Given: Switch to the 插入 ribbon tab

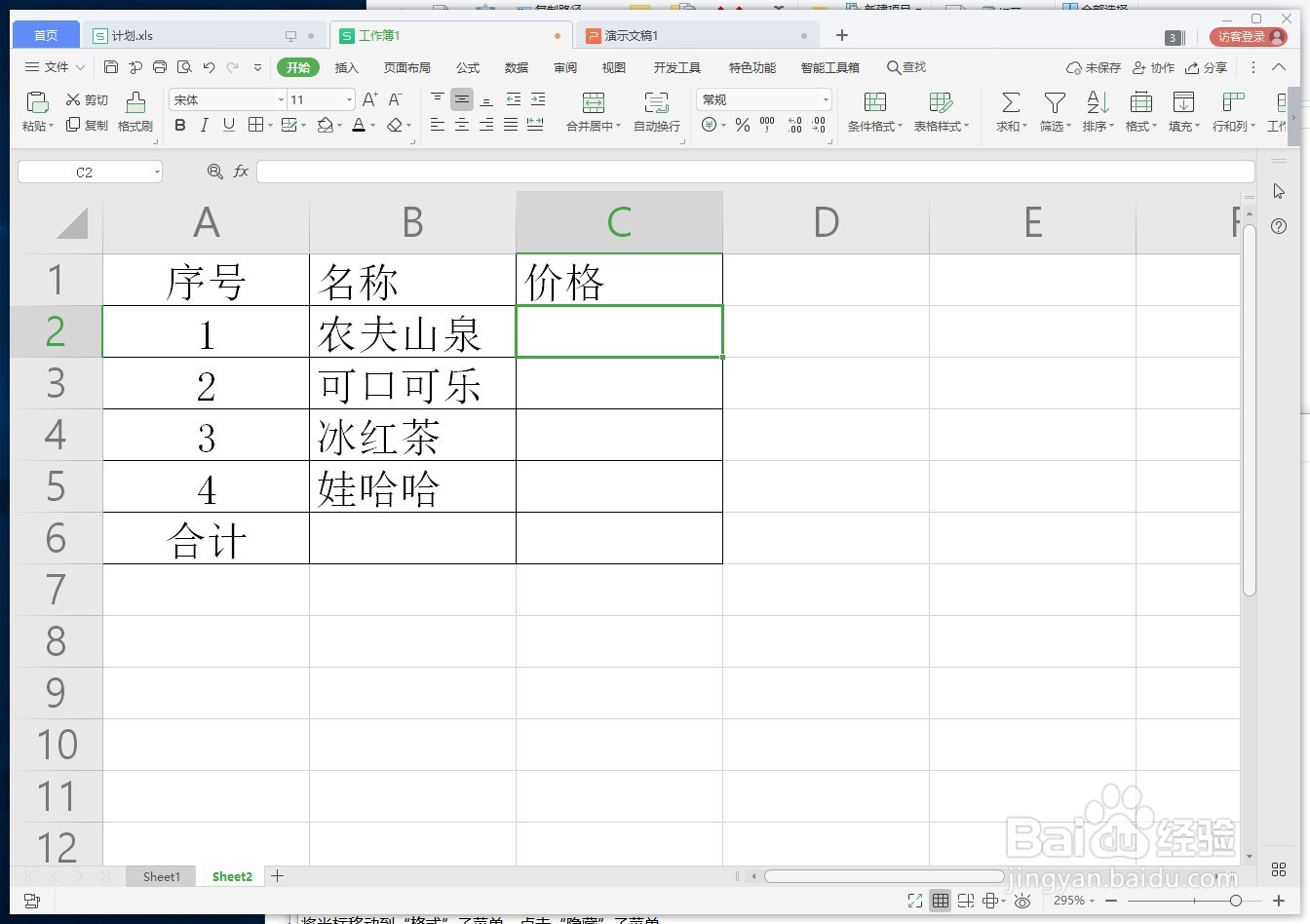Looking at the screenshot, I should click(x=347, y=67).
